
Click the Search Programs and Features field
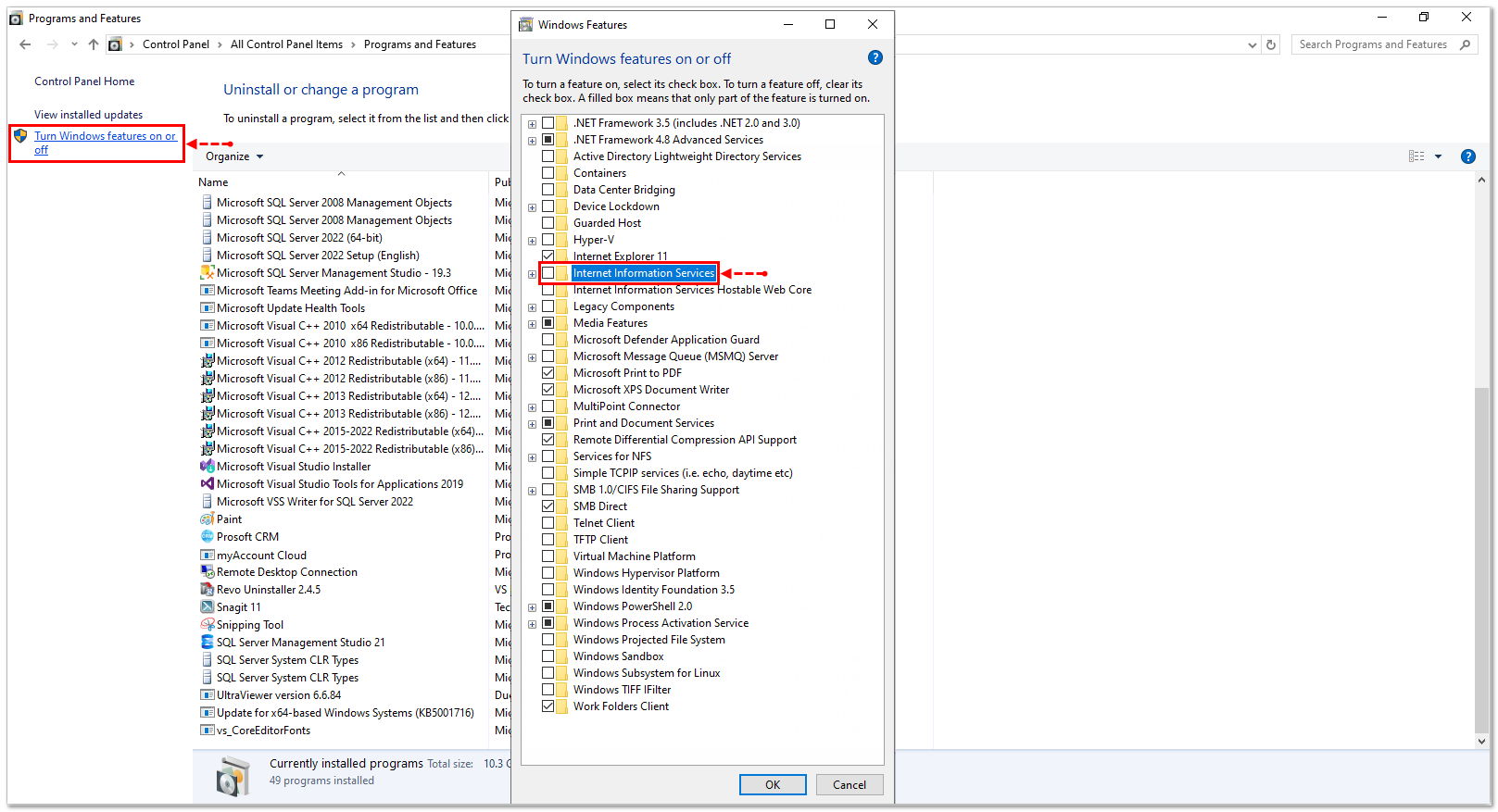[x=1372, y=44]
